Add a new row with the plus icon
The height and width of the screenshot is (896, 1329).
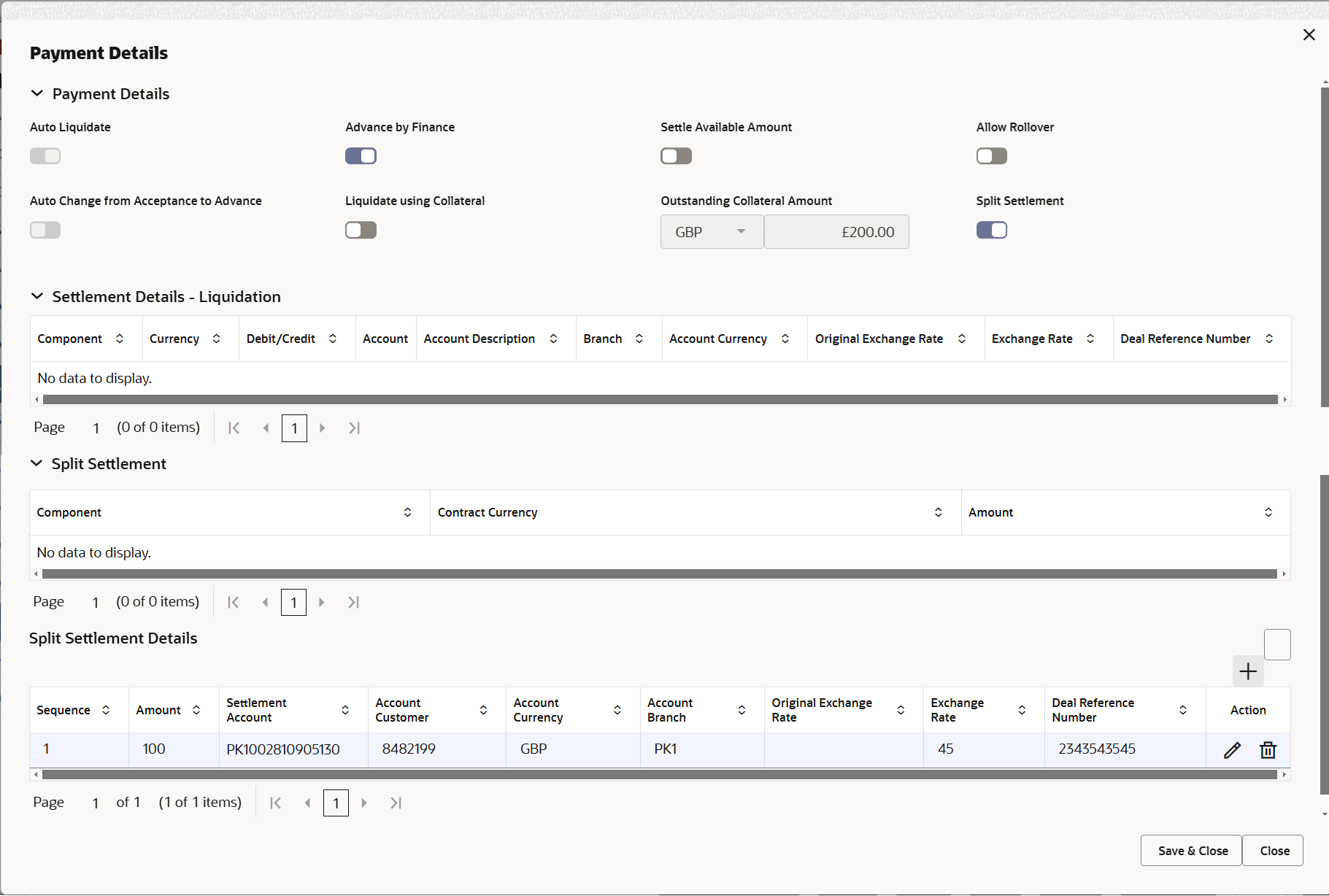[1248, 671]
